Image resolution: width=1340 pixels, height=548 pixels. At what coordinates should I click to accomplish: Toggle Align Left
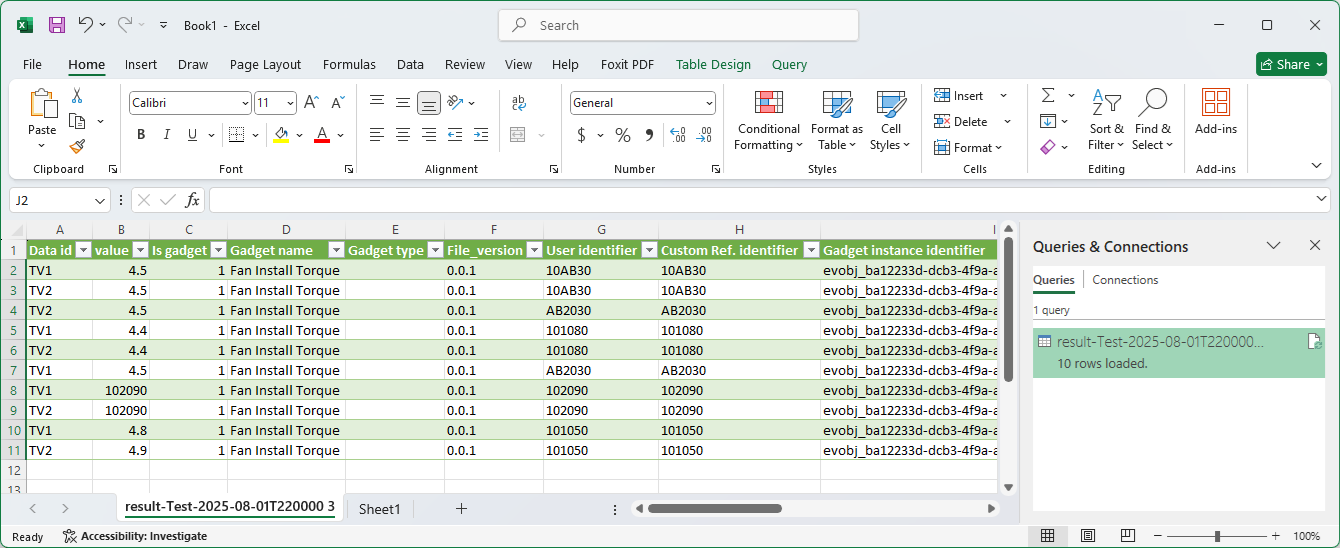pyautogui.click(x=377, y=134)
